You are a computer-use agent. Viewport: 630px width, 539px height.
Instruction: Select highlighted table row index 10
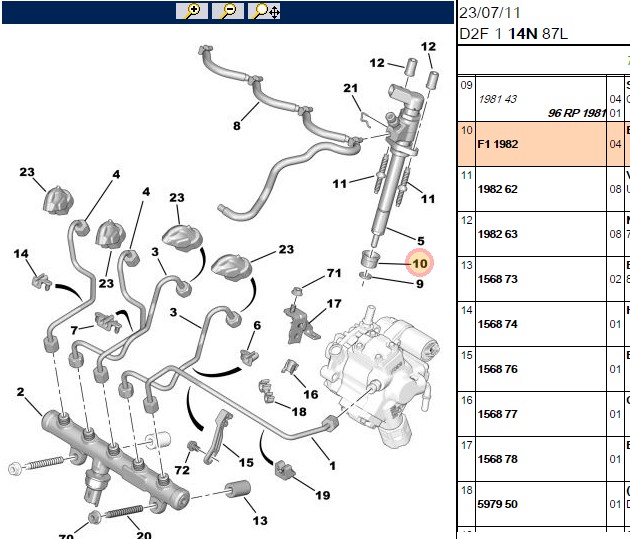pos(466,131)
